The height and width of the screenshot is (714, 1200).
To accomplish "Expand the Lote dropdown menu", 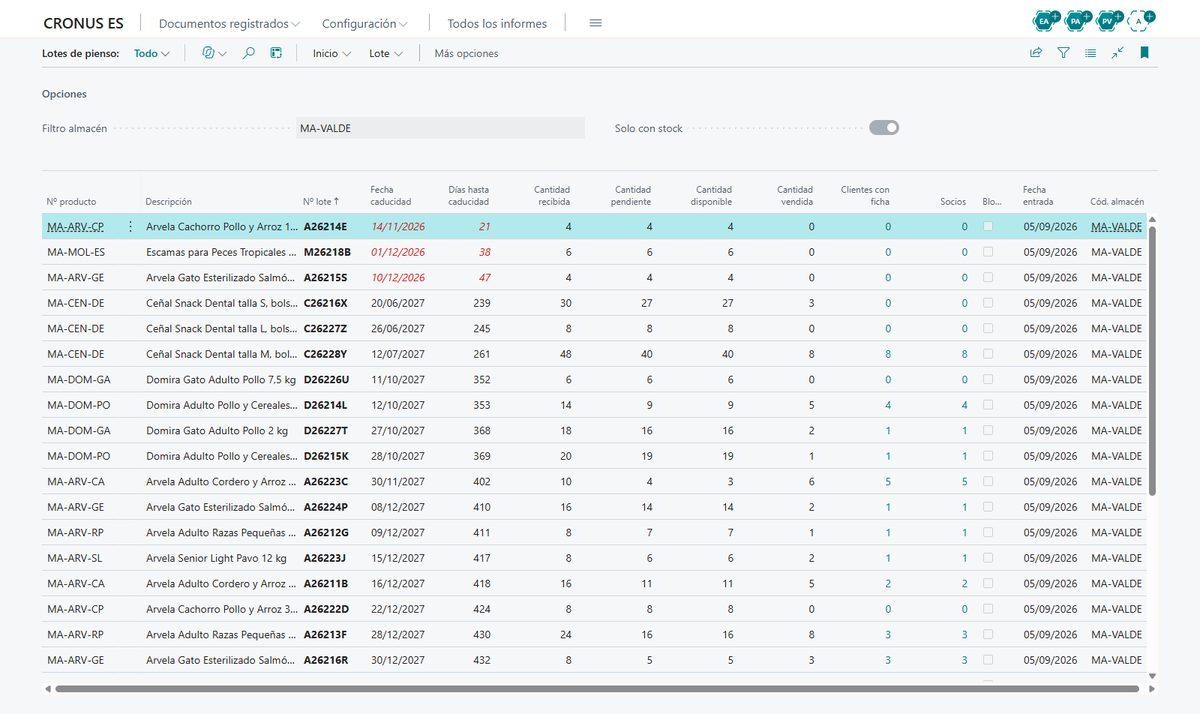I will [x=386, y=53].
